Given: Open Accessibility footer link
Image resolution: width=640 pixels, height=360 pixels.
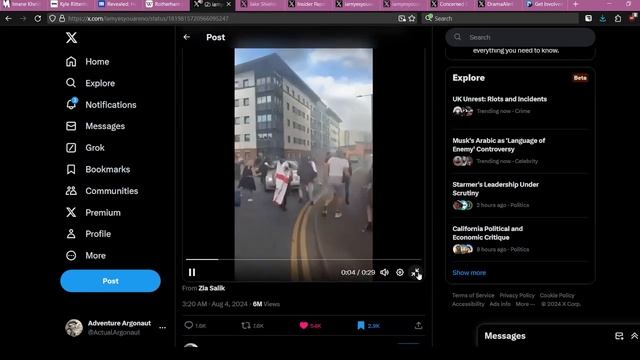Looking at the screenshot, I should coord(468,304).
